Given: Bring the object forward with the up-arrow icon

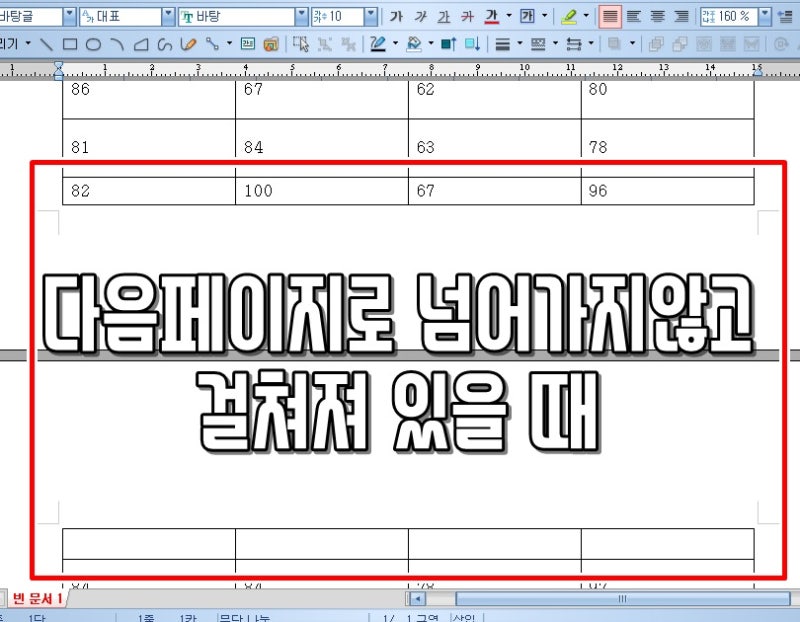Looking at the screenshot, I should tap(448, 44).
